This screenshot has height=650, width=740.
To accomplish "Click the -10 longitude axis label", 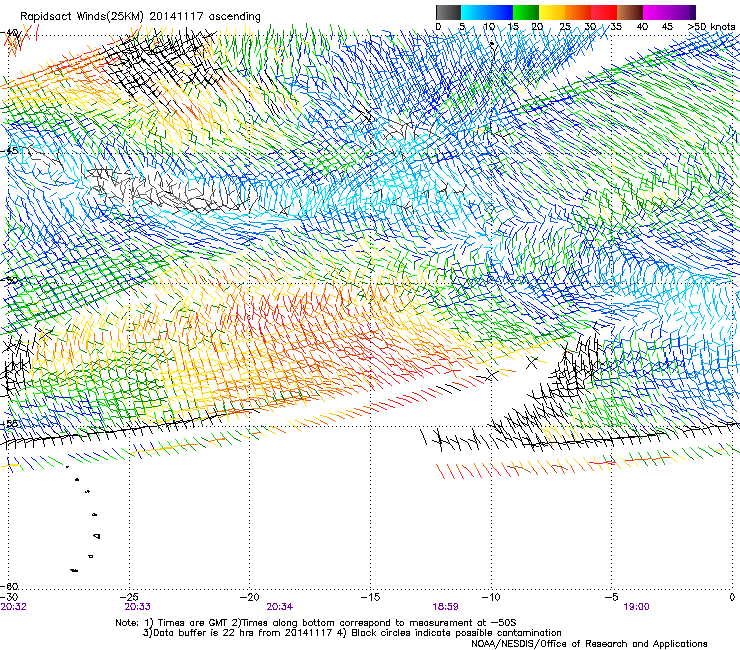I will click(x=491, y=597).
